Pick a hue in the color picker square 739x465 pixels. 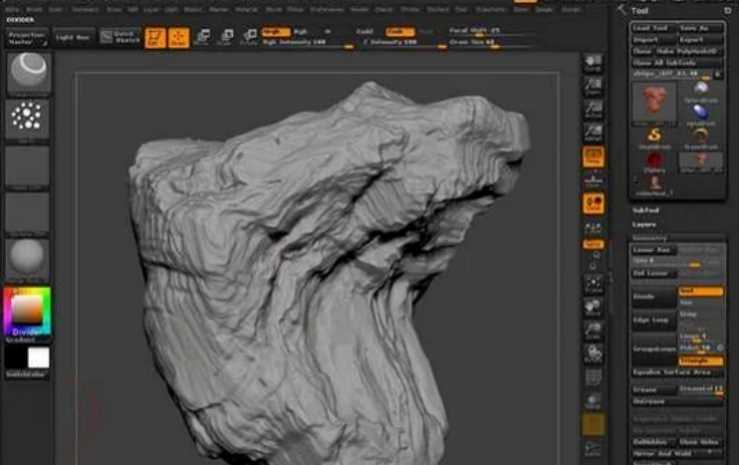tap(27, 311)
